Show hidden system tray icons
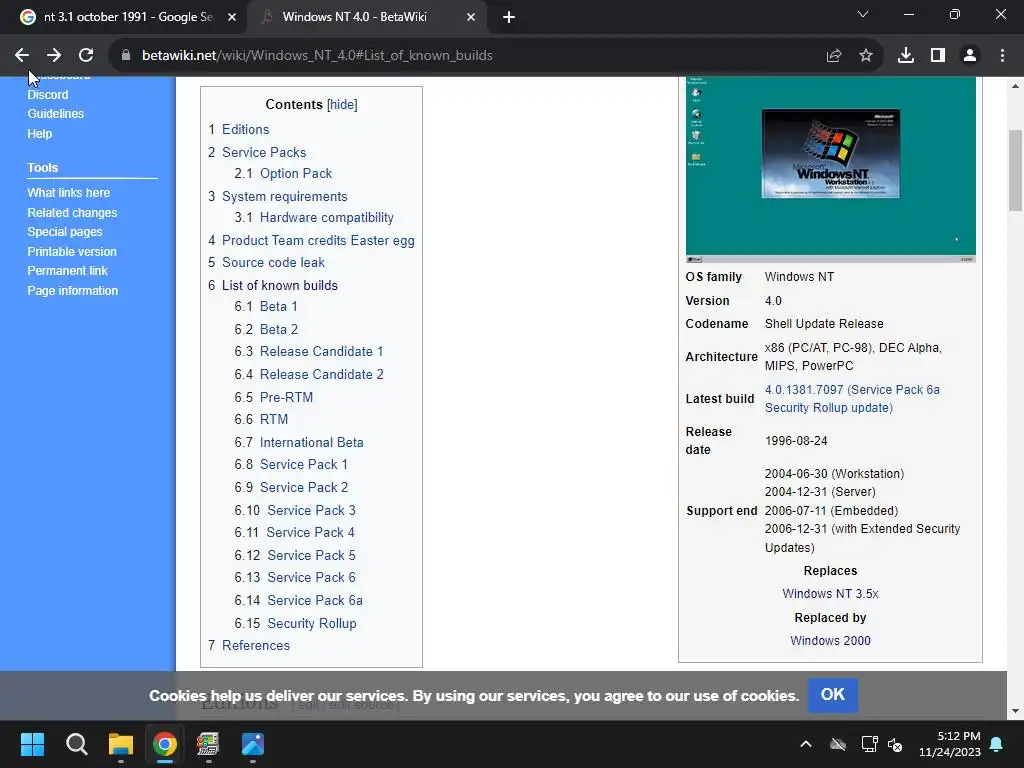The height and width of the screenshot is (768, 1024). point(806,744)
